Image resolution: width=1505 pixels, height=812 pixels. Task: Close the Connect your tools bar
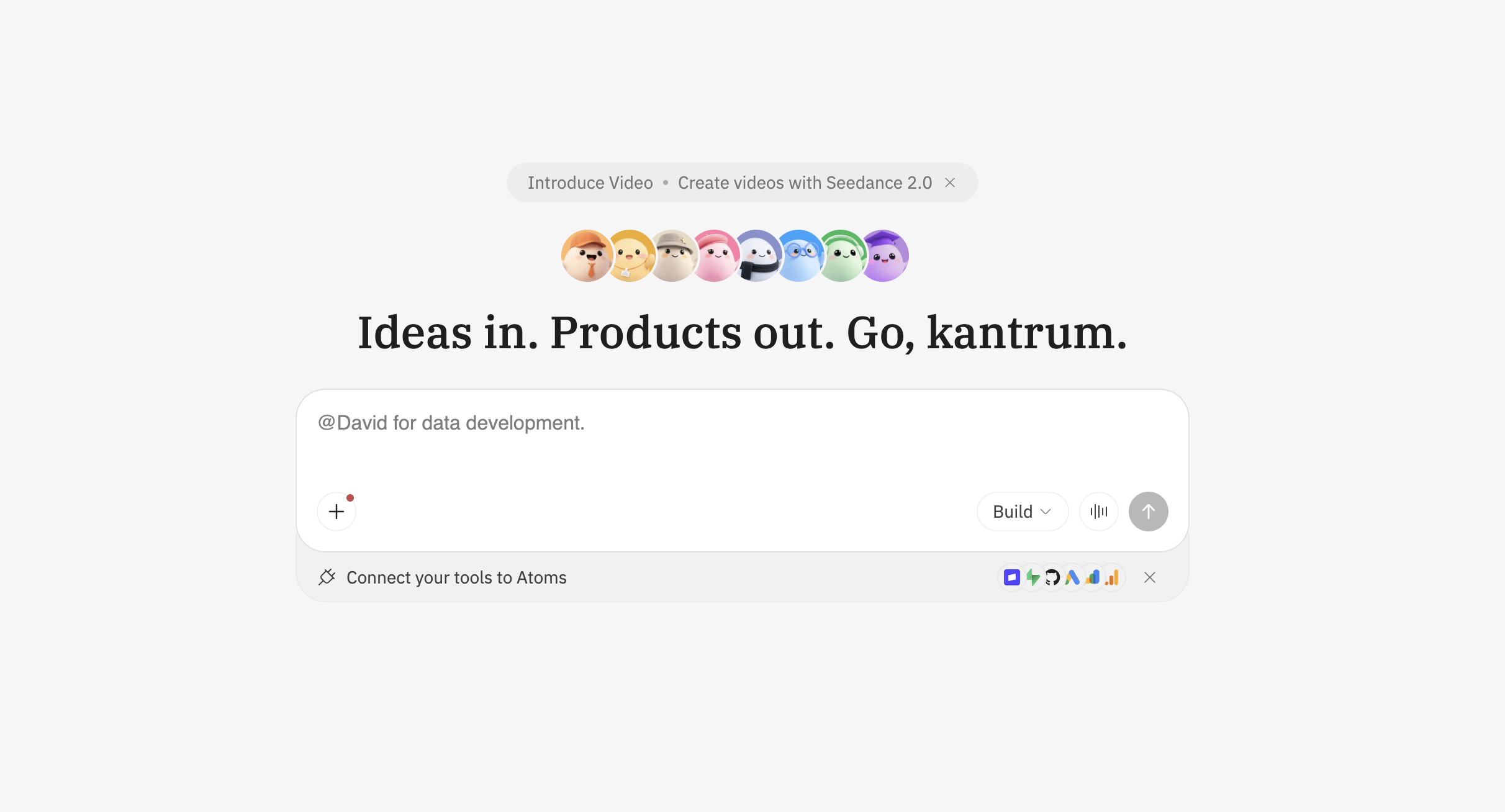(1150, 577)
